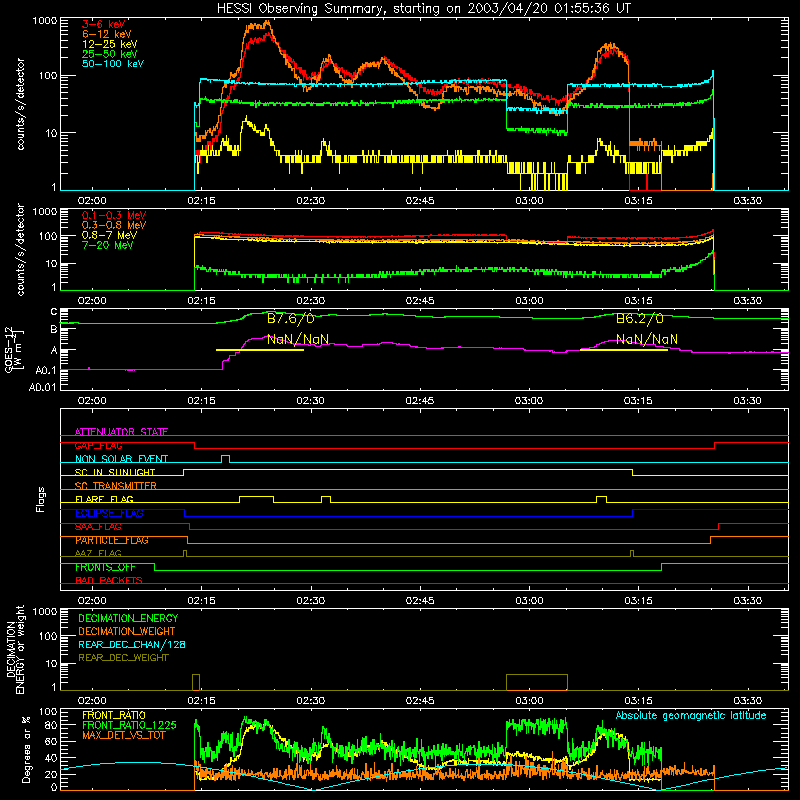Click the DECIMATION ENERGY or weight axis label
Image resolution: width=800 pixels, height=800 pixels.
click(x=15, y=649)
